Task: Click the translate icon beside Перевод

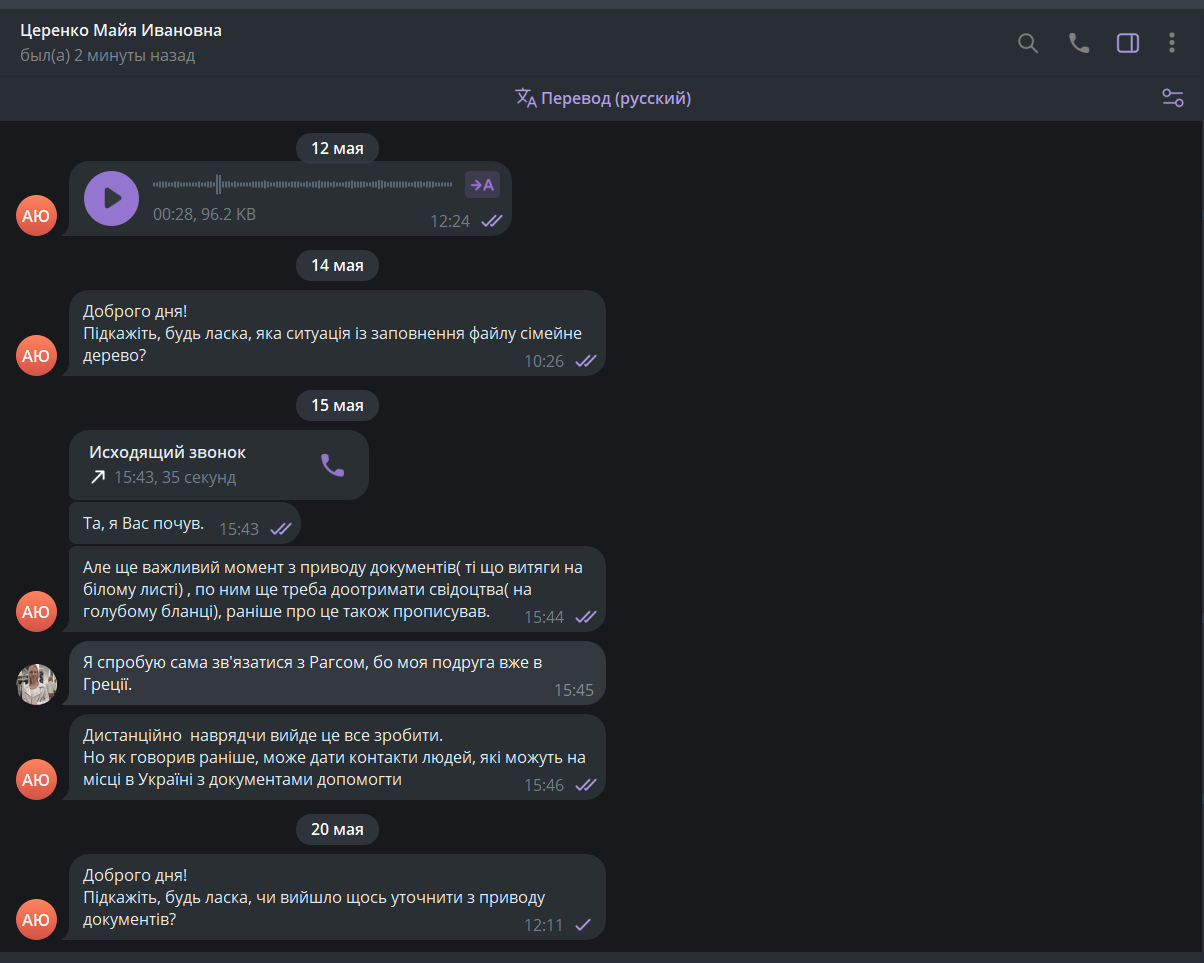Action: pos(526,98)
